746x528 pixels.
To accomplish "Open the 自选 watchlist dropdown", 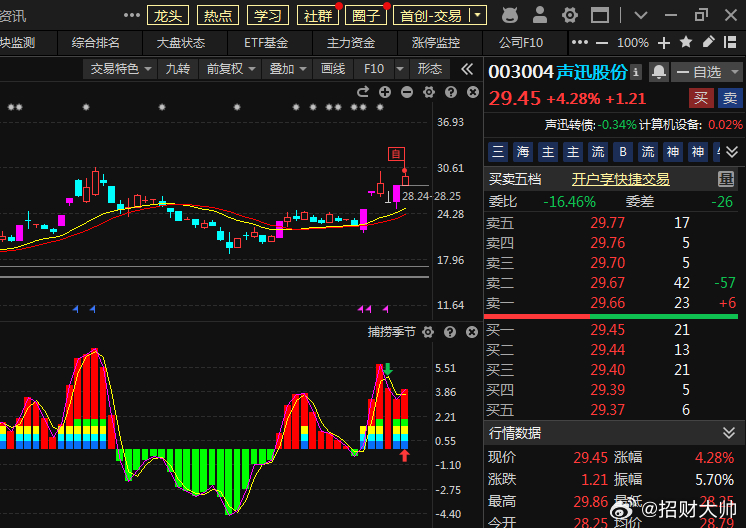I will tap(706, 72).
